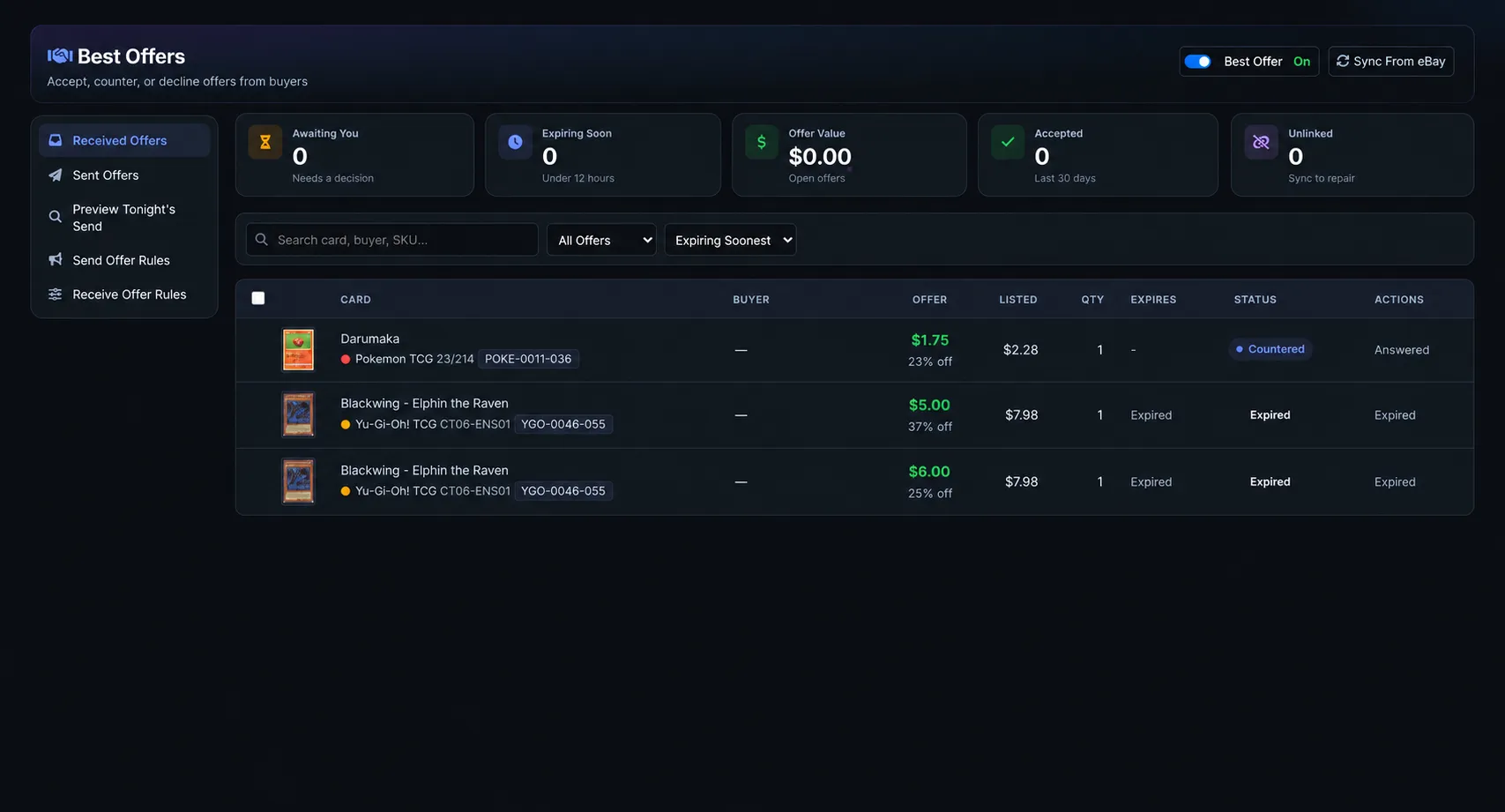The width and height of the screenshot is (1505, 812).
Task: Open Send Offer Rules
Action: pyautogui.click(x=124, y=260)
